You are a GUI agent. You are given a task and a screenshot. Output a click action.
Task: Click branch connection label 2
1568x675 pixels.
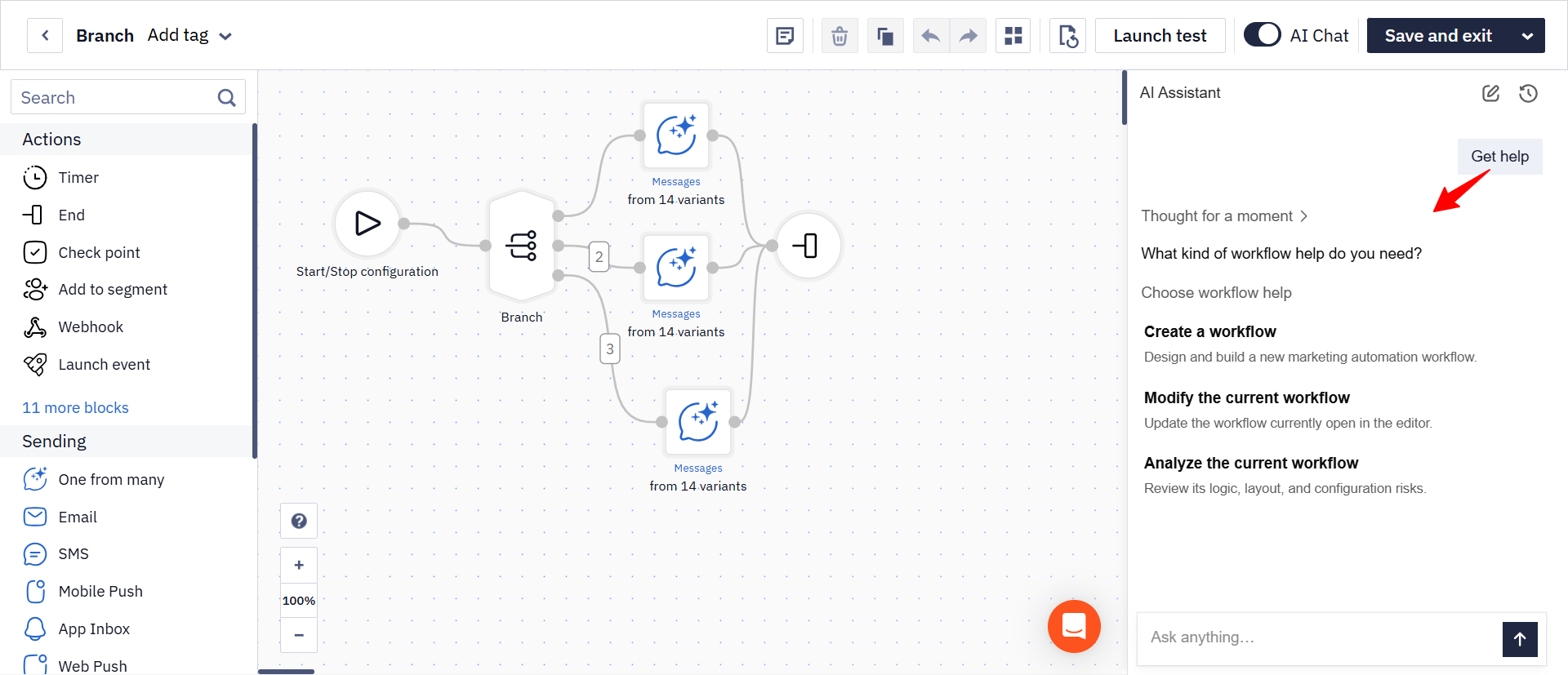[599, 256]
